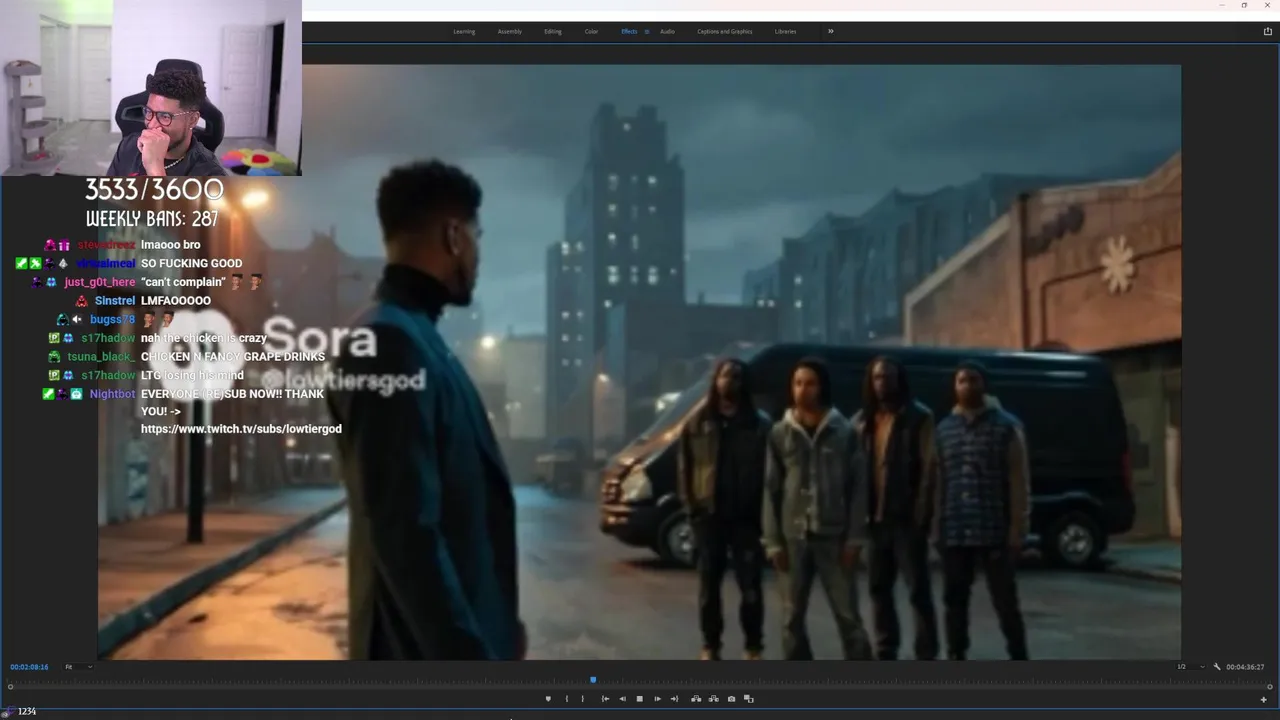Viewport: 1280px width, 720px height.
Task: Click Nightbot username in chat
Action: tap(112, 394)
